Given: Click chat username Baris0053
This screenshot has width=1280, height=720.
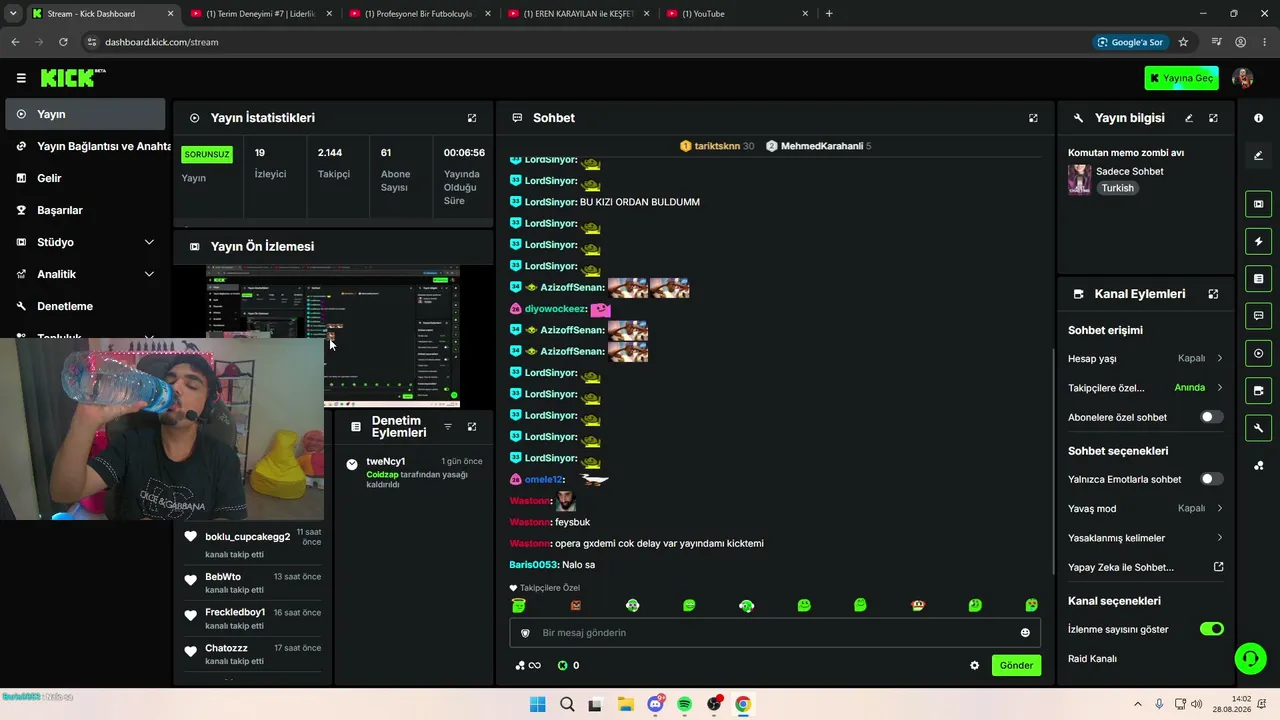Looking at the screenshot, I should point(534,565).
